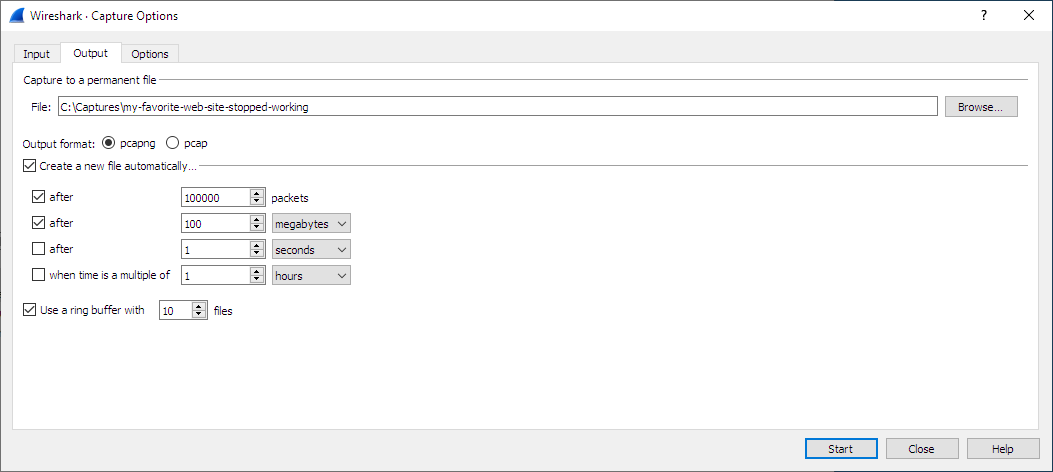Decrease the megabytes value with down arrow
Viewport: 1053px width, 472px height.
tap(257, 228)
